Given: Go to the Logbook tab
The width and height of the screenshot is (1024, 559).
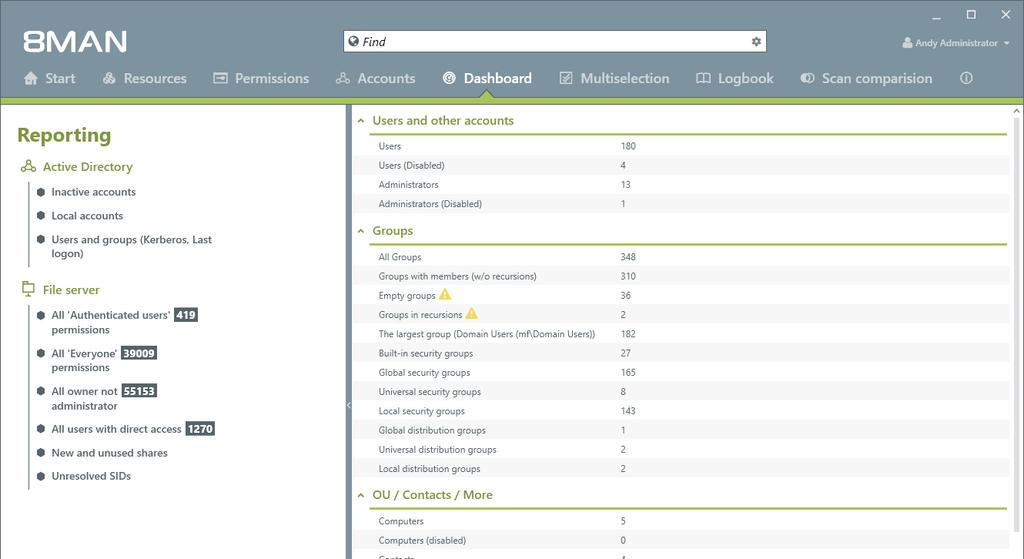Looking at the screenshot, I should (735, 78).
